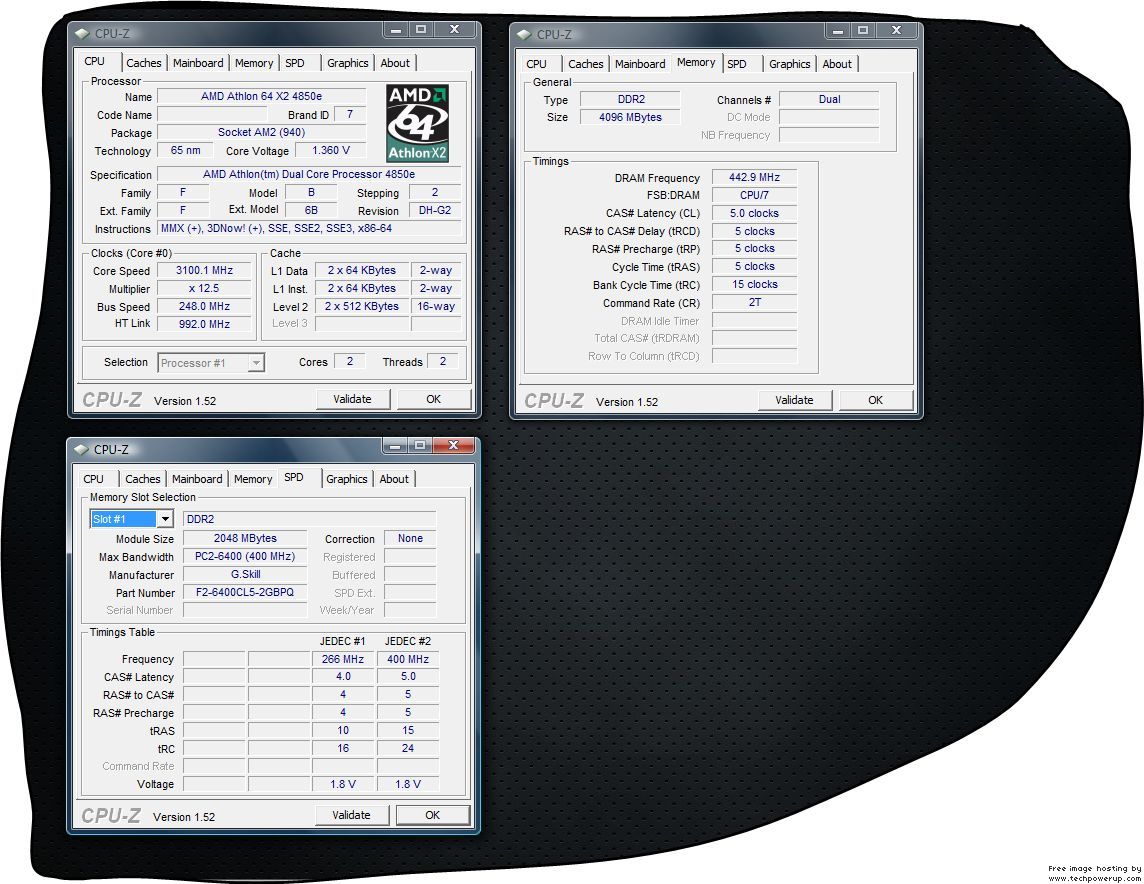Go to SPD tab in the Memory window

[737, 63]
